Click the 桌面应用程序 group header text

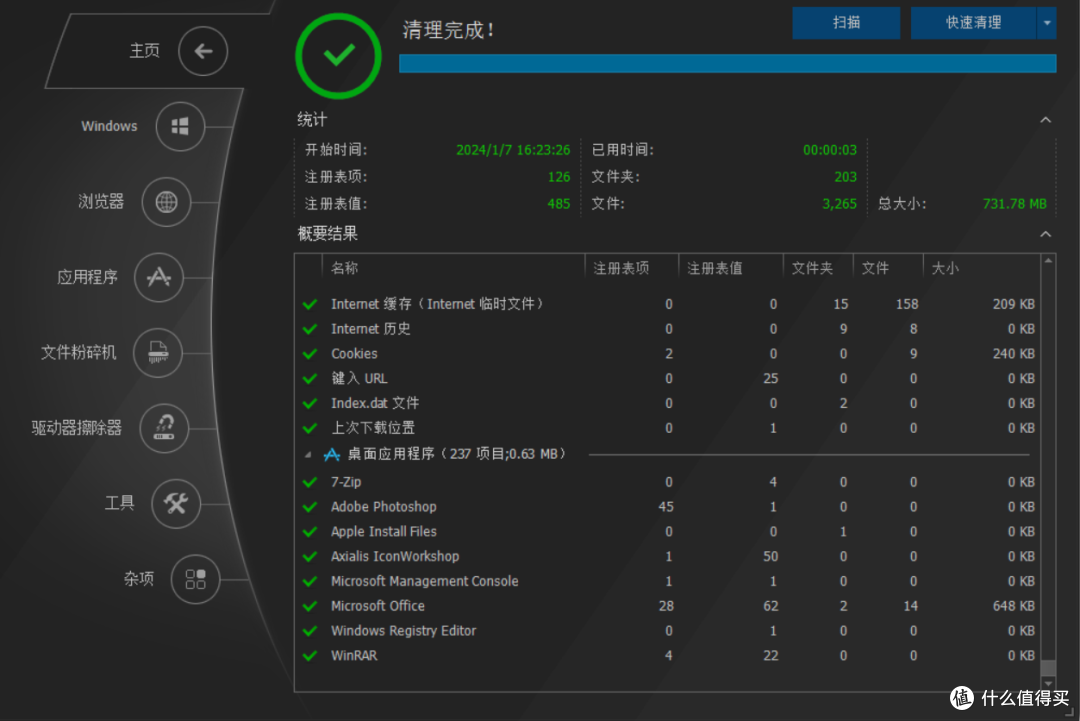click(457, 454)
